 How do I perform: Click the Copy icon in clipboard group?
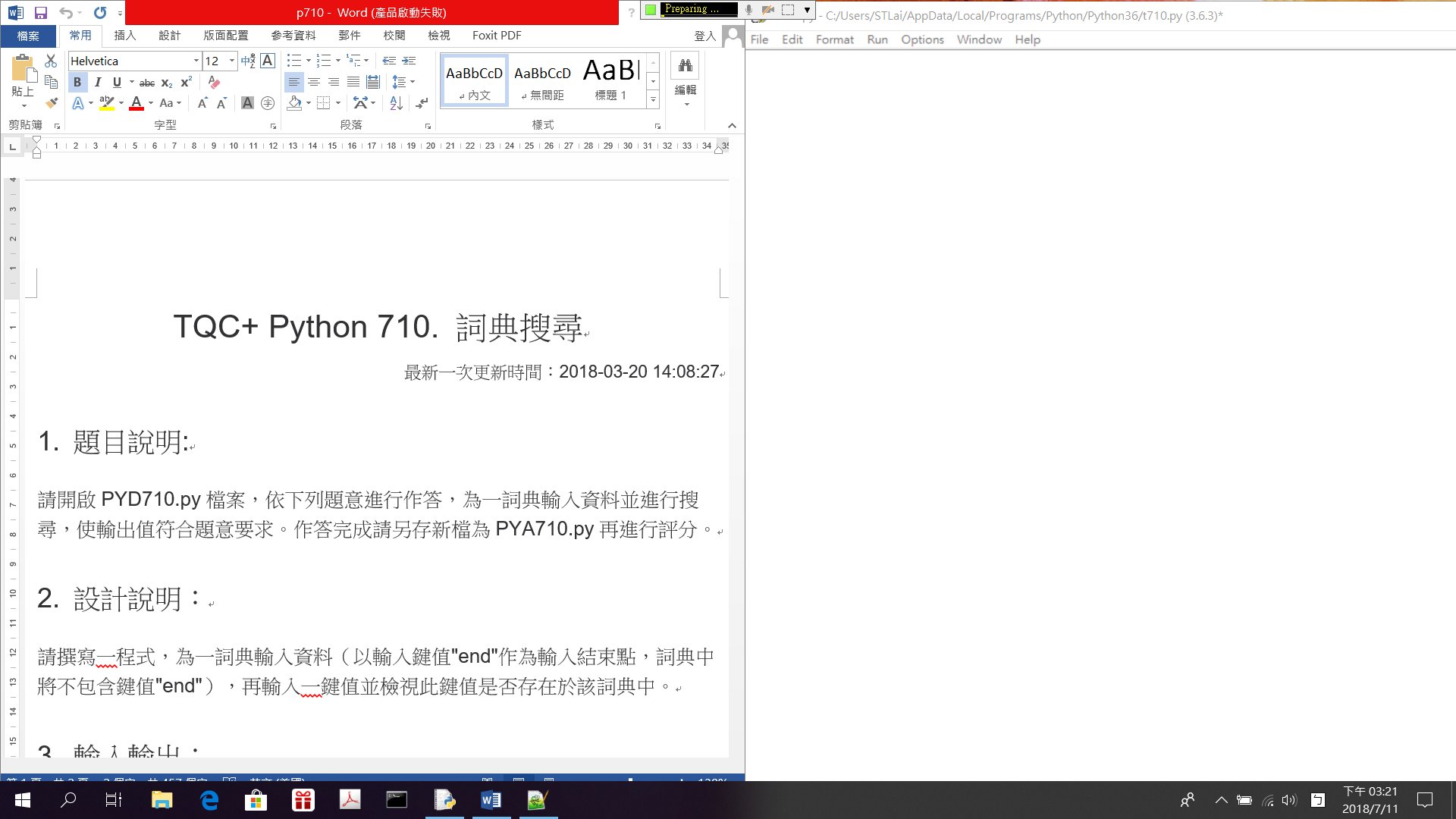pyautogui.click(x=51, y=82)
